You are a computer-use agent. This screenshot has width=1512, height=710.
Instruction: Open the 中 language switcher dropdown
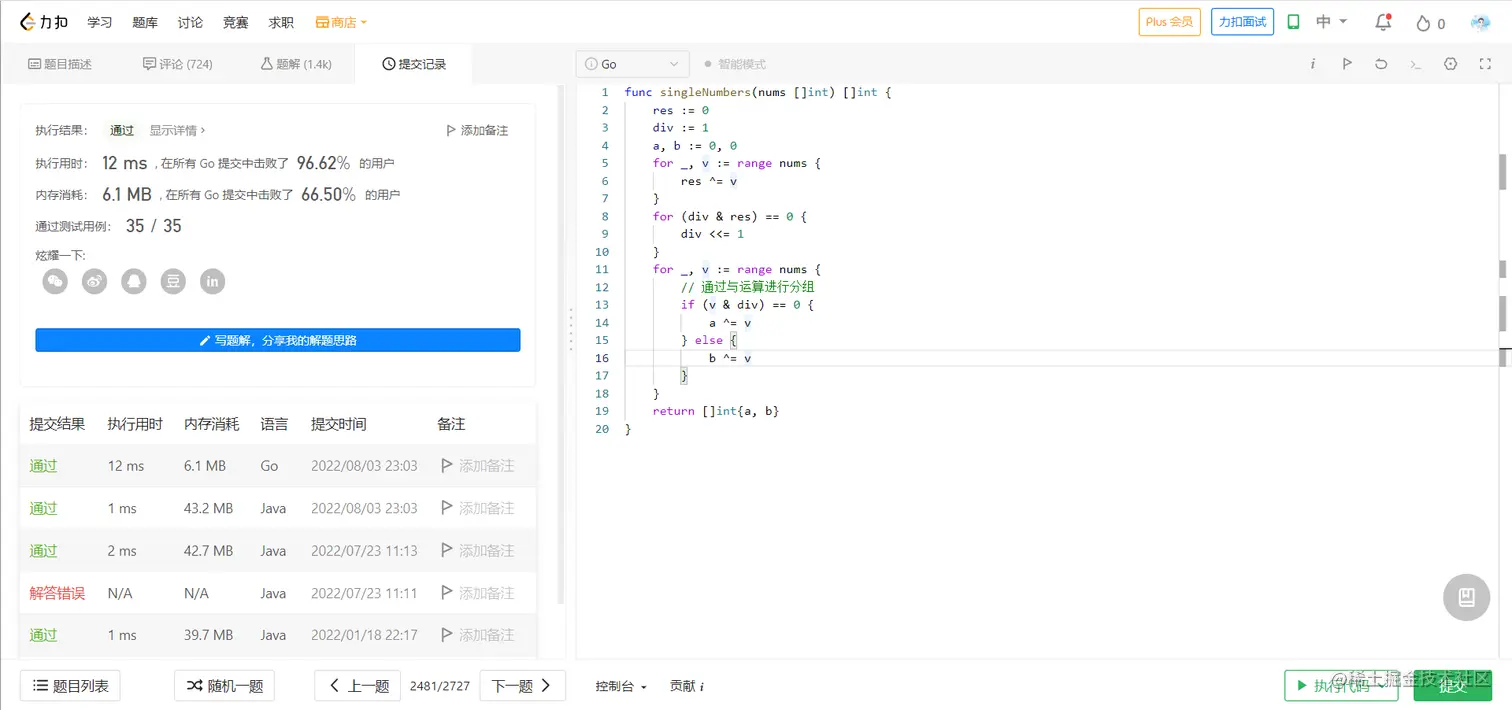1332,22
